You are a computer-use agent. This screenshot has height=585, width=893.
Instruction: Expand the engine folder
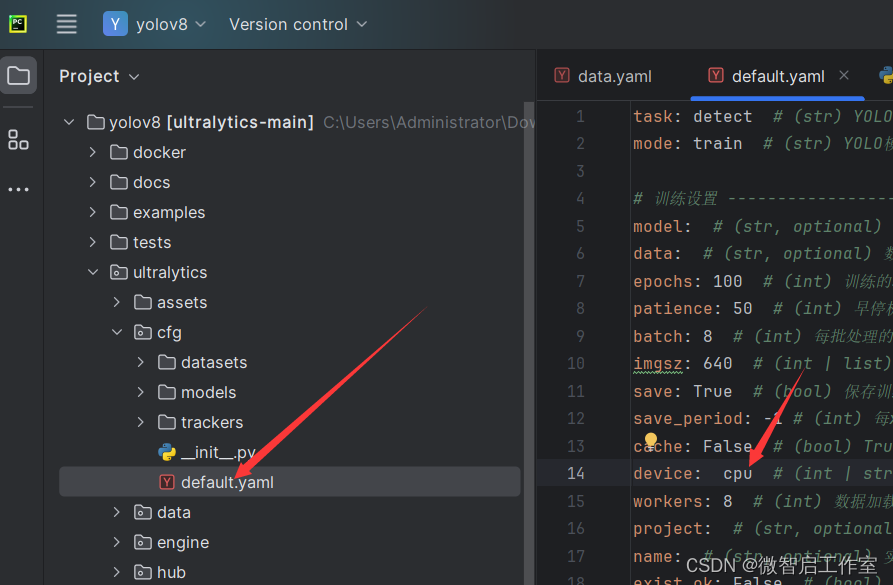pyautogui.click(x=117, y=542)
